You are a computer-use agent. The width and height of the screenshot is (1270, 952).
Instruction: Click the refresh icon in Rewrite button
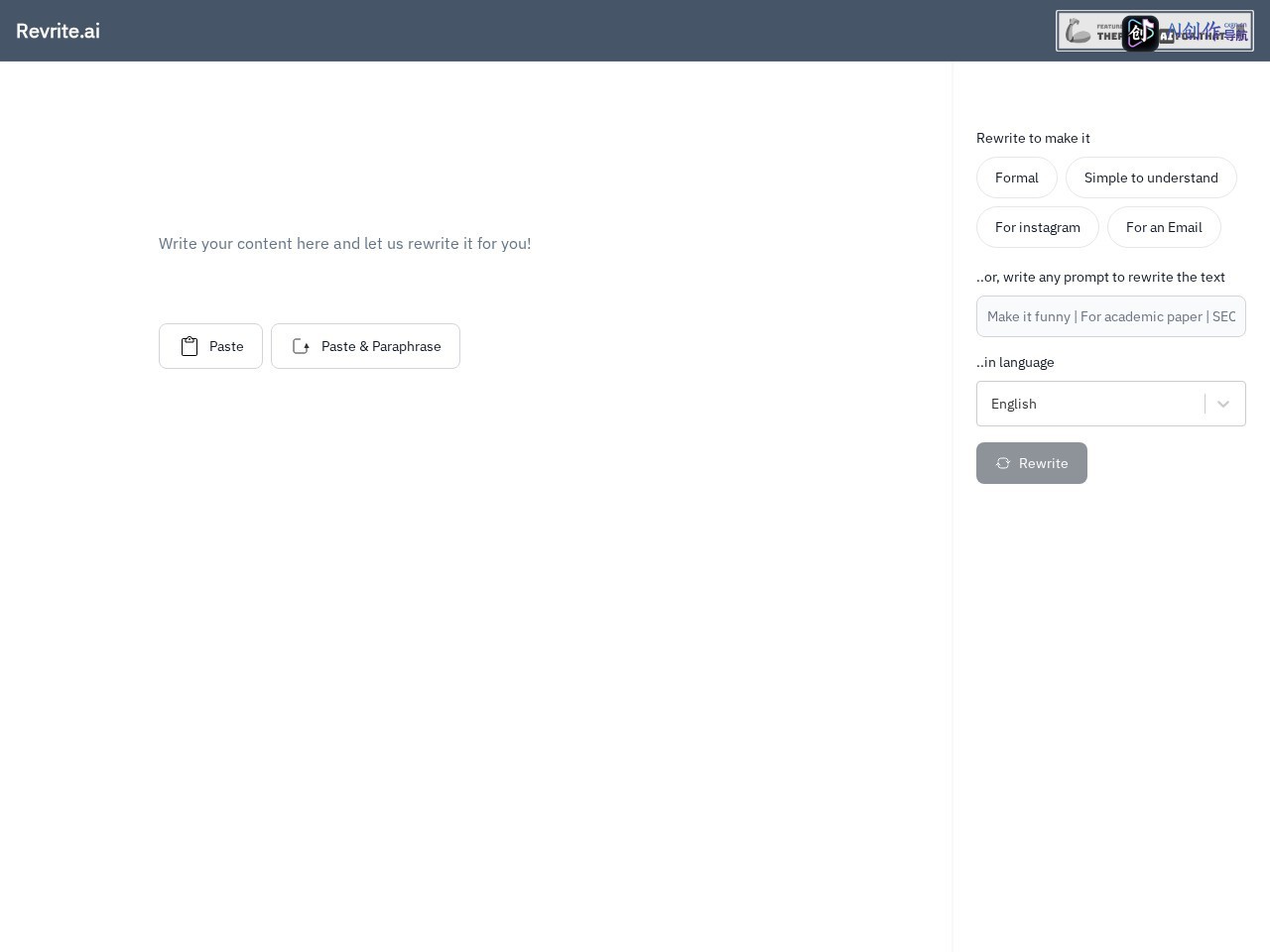pyautogui.click(x=1003, y=463)
